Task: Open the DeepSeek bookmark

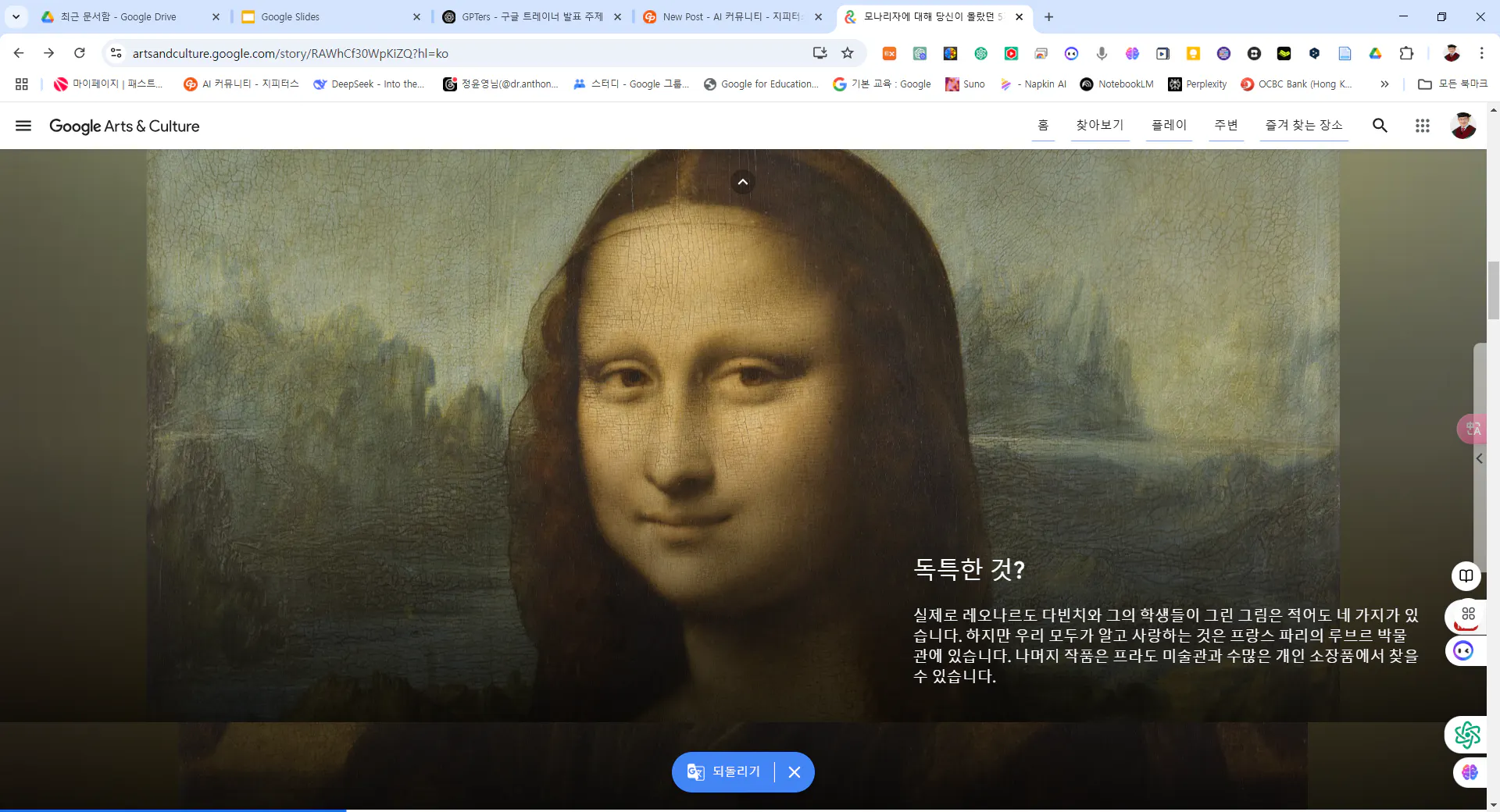Action: (x=369, y=84)
